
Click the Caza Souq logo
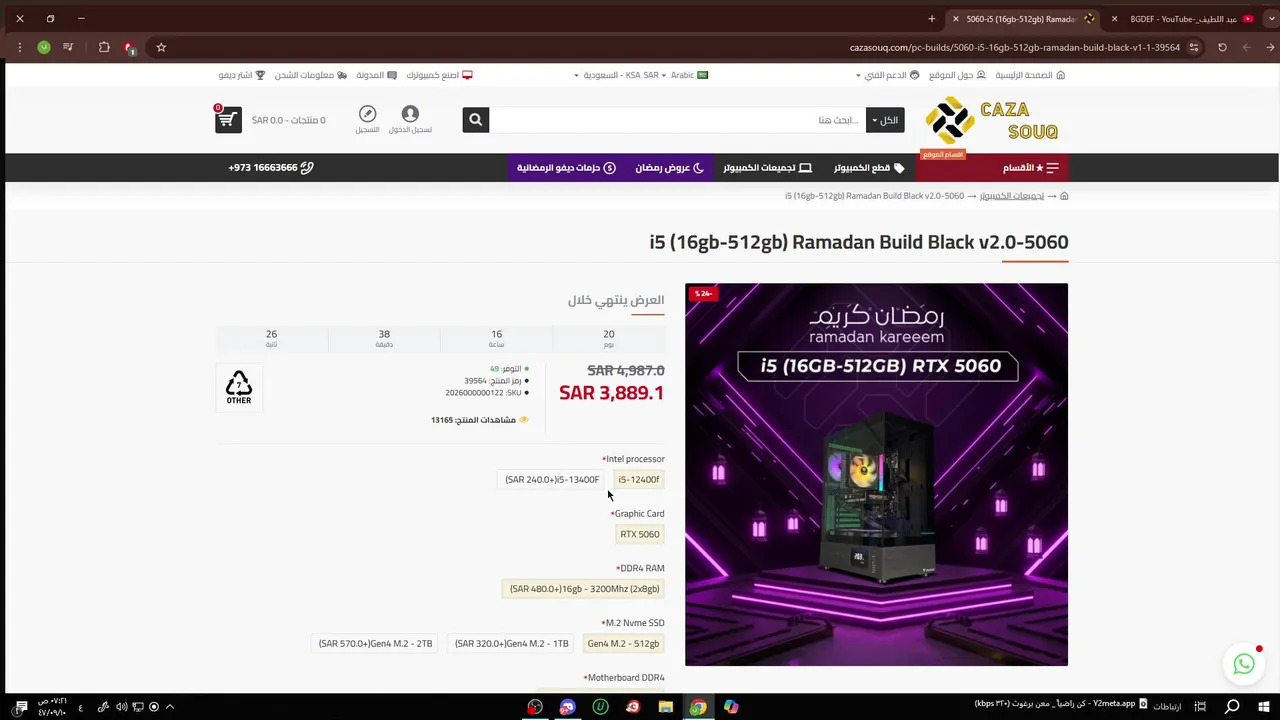tap(992, 120)
